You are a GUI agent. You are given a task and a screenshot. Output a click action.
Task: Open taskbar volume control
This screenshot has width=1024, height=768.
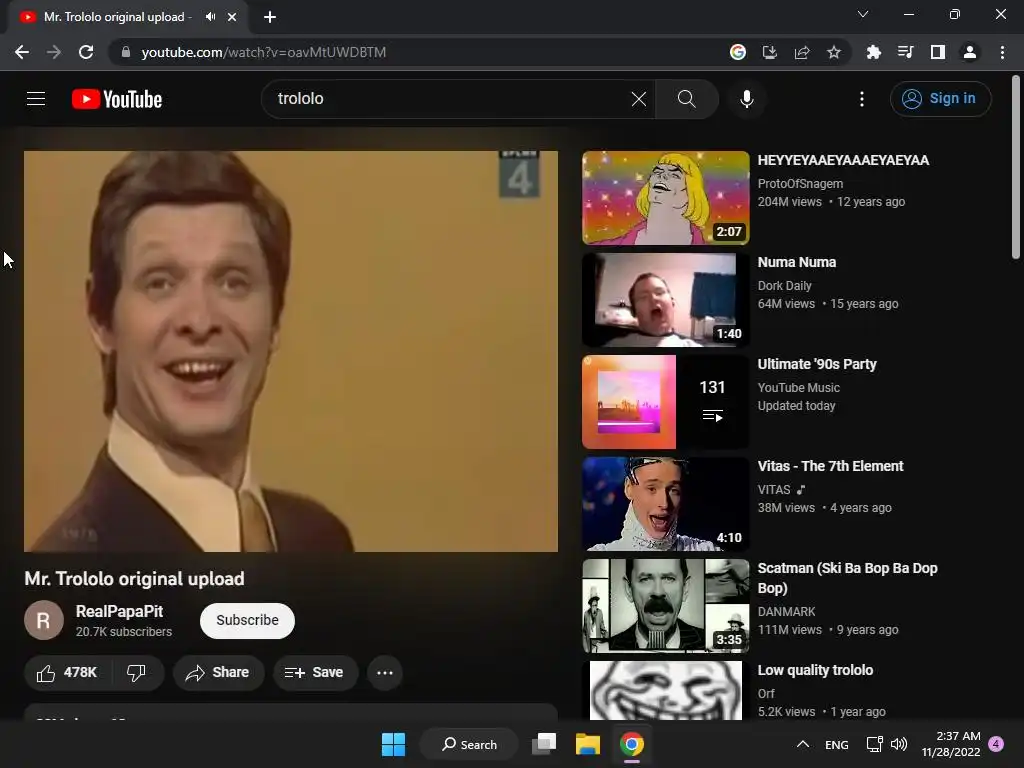point(899,744)
